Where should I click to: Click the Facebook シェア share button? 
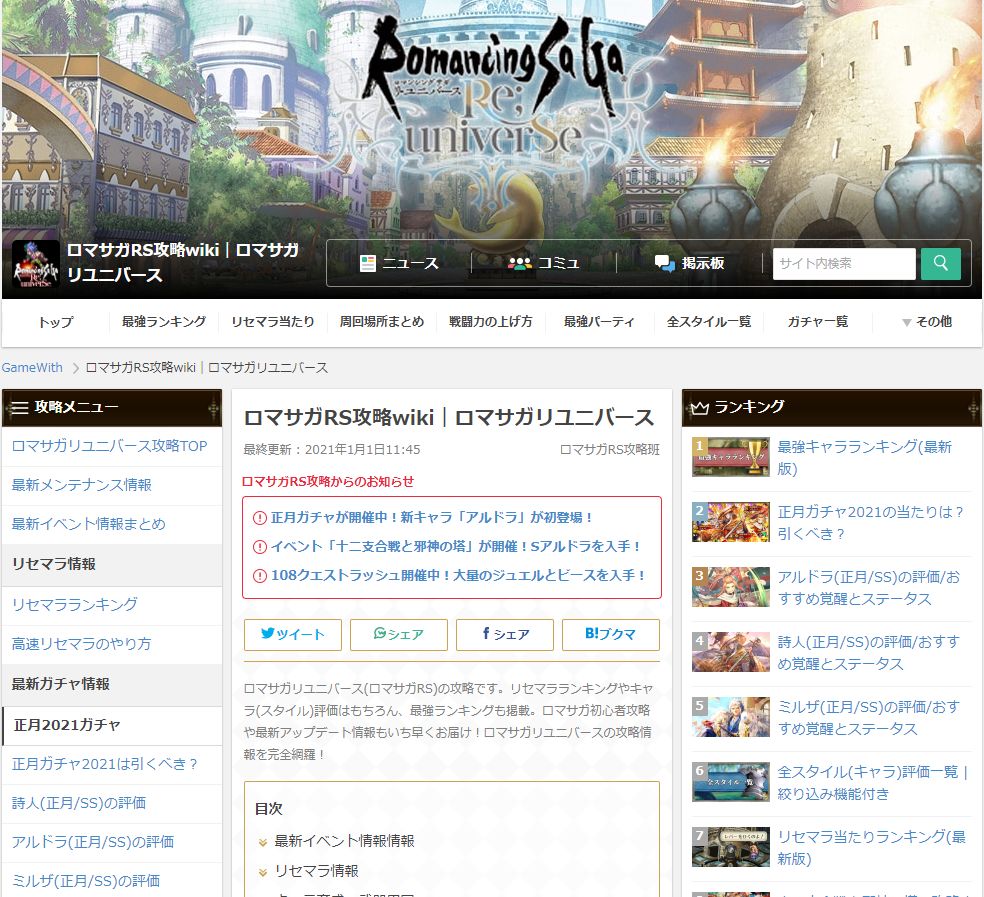(x=505, y=635)
